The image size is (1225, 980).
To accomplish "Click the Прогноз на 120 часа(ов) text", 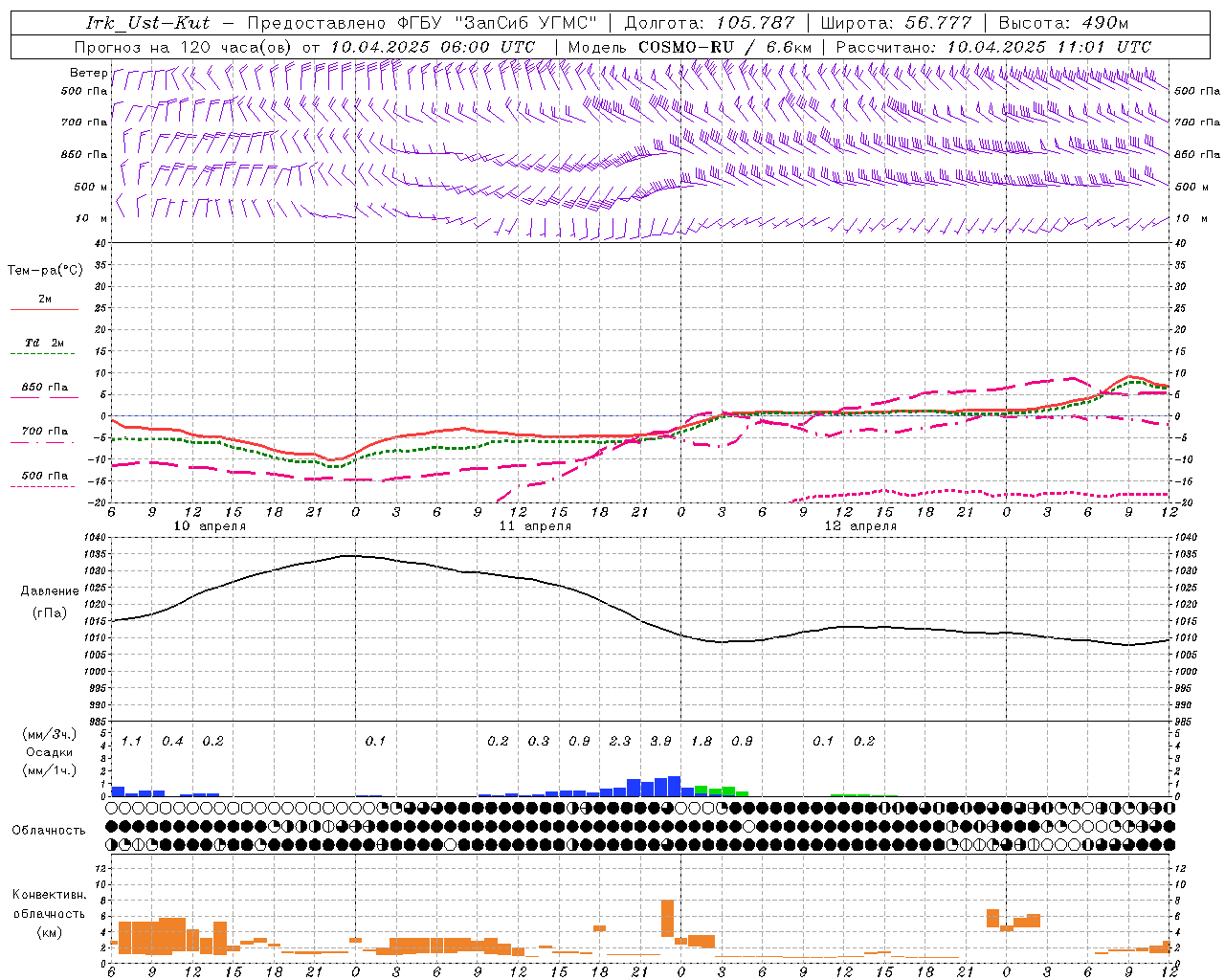I will click(183, 46).
